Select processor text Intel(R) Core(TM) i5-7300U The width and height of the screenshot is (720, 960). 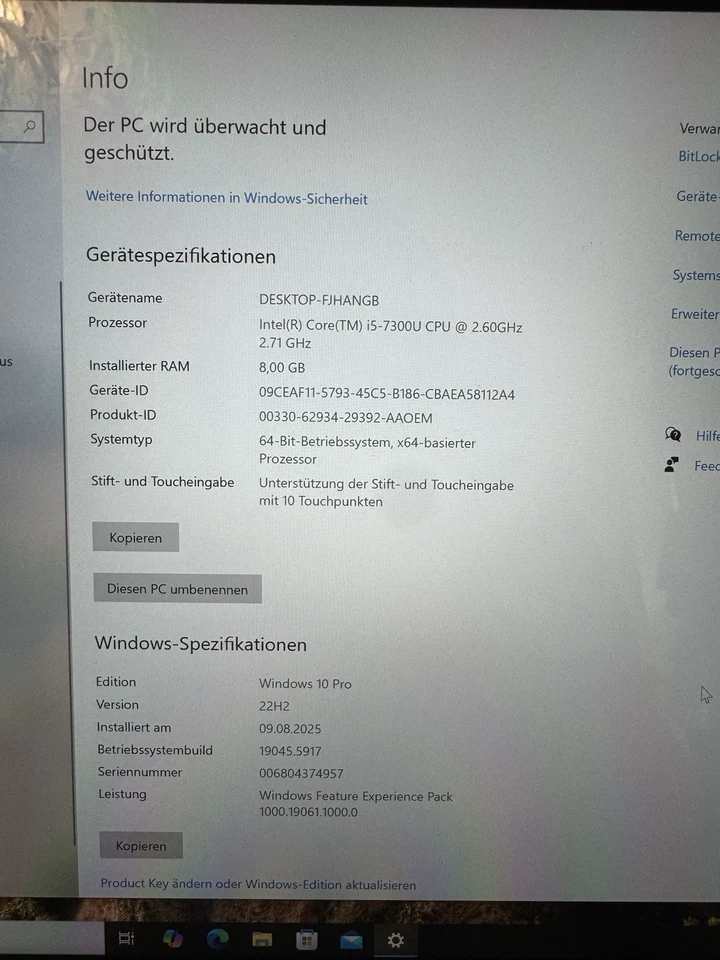click(x=340, y=326)
